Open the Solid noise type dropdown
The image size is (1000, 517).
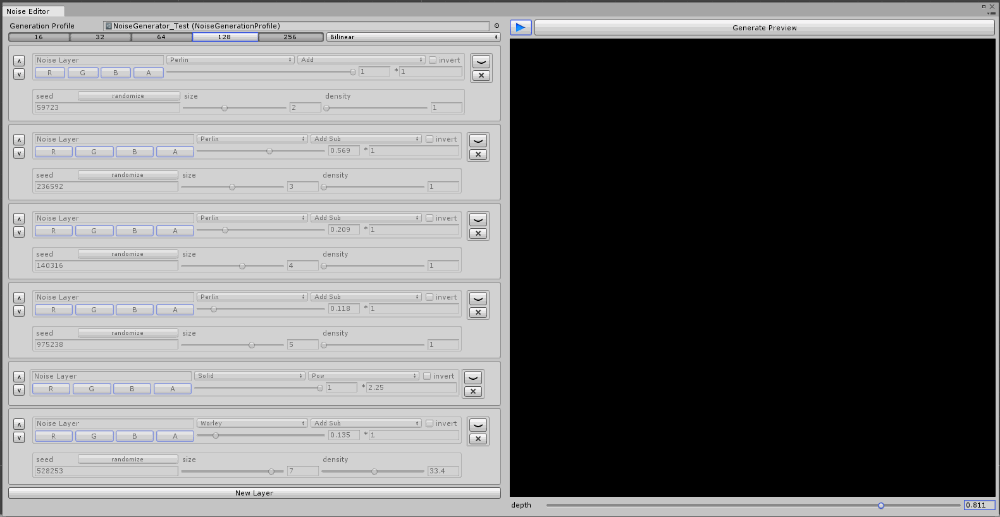pyautogui.click(x=250, y=376)
